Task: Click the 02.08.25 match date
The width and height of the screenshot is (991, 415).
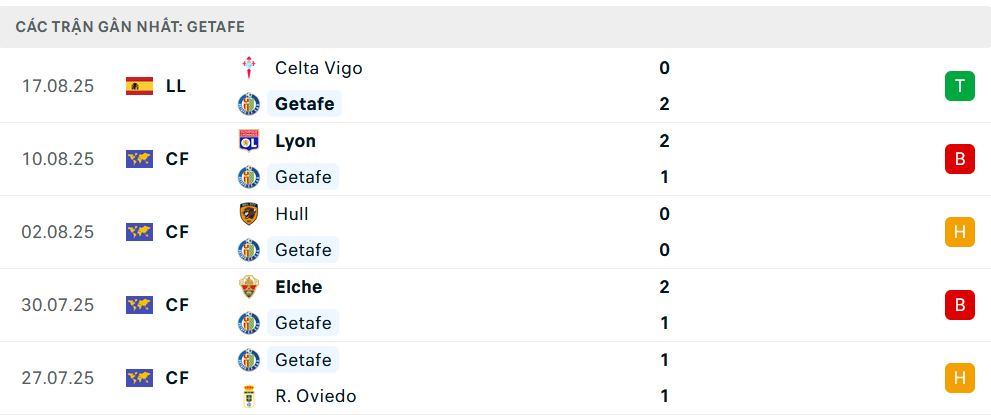Action: [58, 232]
